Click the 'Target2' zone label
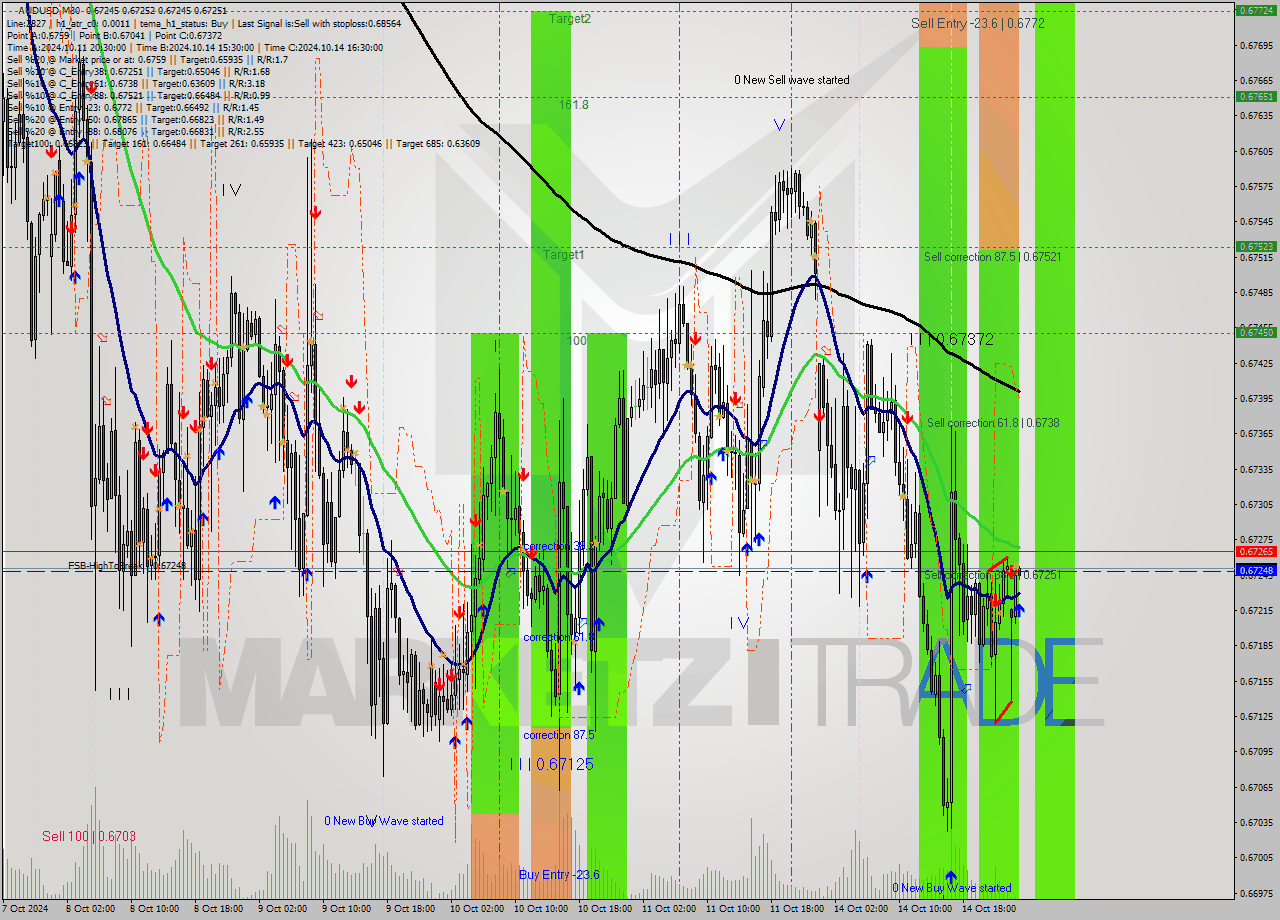This screenshot has height=920, width=1280. [569, 19]
